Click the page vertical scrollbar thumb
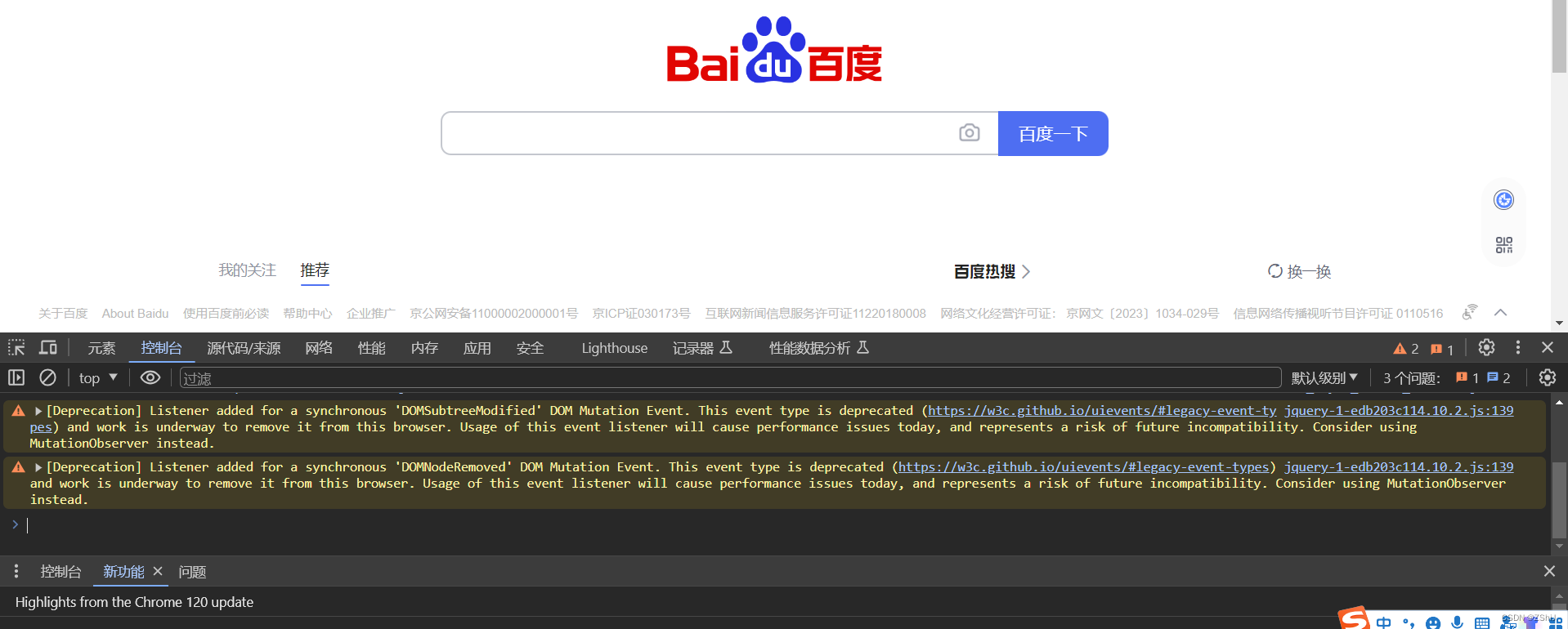Screen dimensions: 1568x629 pos(1559,37)
